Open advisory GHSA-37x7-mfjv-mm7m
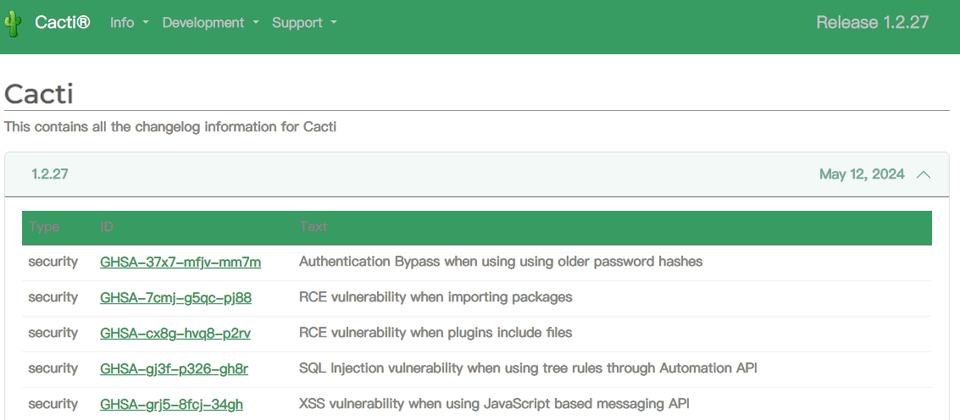960x420 pixels. click(x=181, y=262)
